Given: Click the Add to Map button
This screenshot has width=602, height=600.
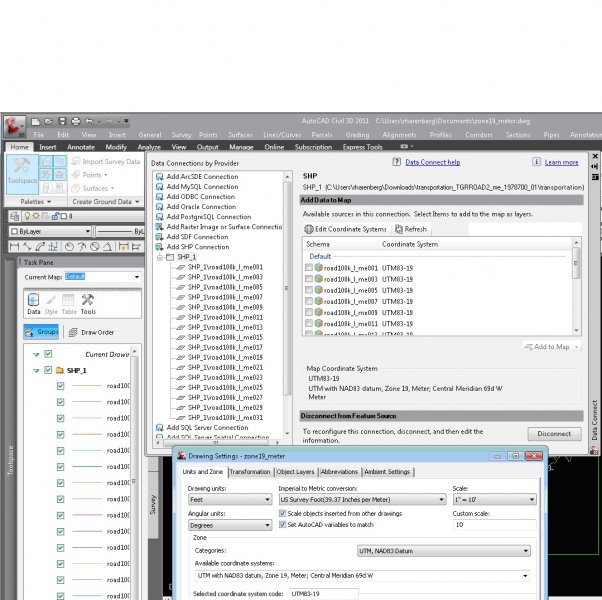Looking at the screenshot, I should (551, 347).
